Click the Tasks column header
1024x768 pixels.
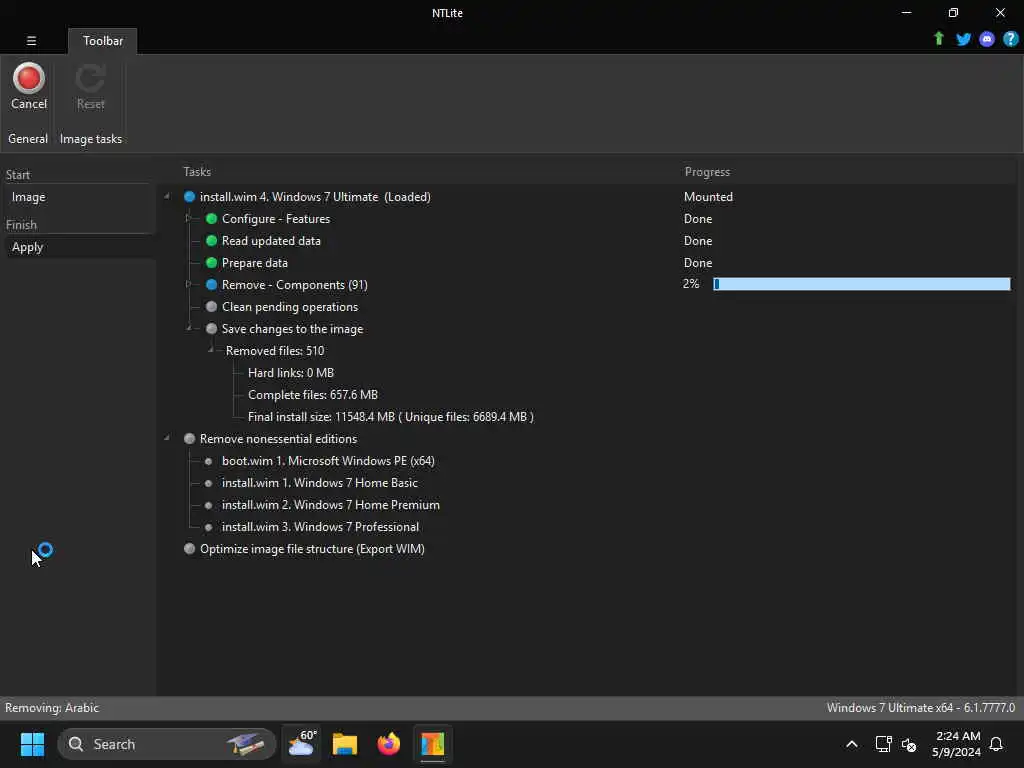point(197,172)
